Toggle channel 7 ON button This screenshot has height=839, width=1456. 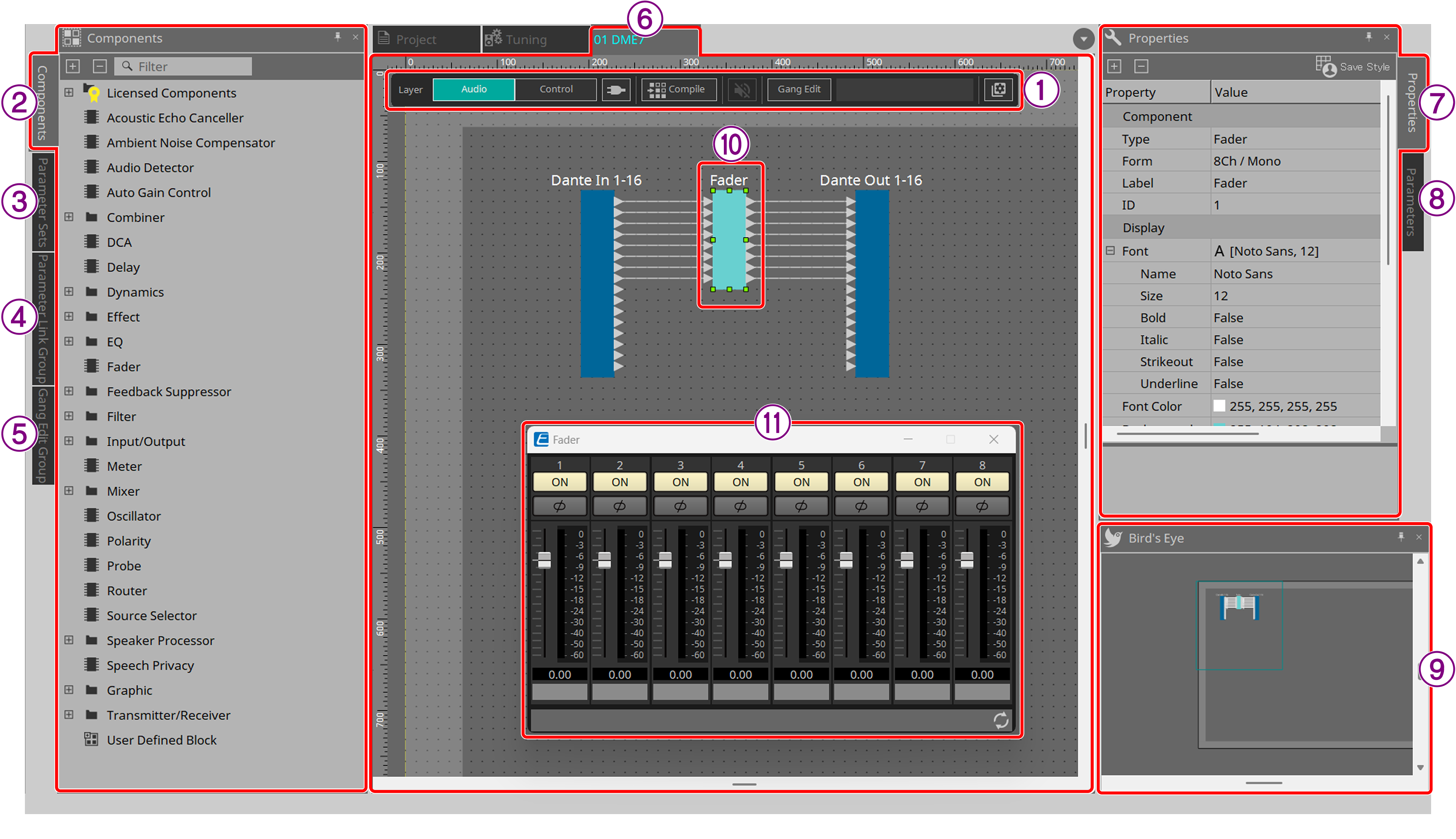coord(922,482)
